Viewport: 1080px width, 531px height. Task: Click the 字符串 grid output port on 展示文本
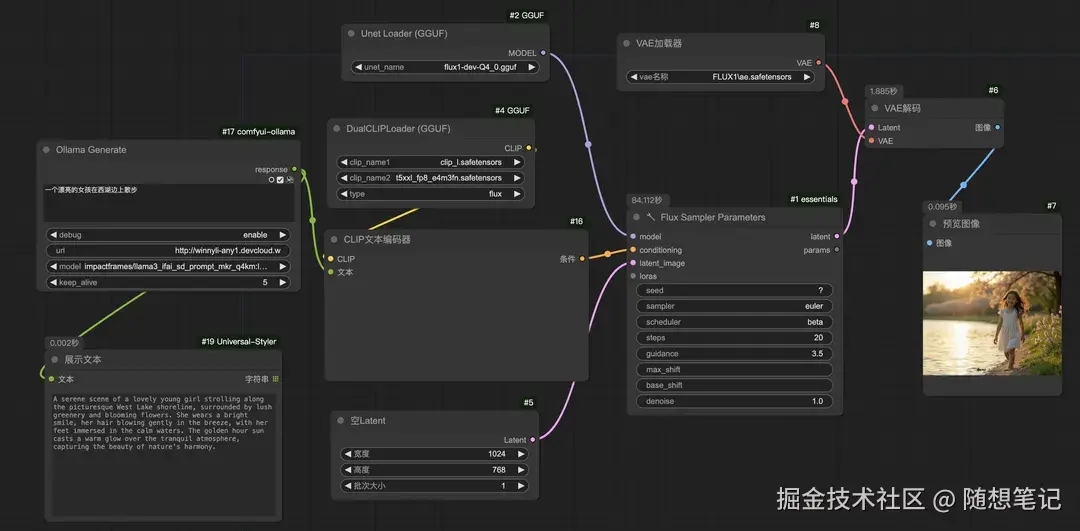point(276,379)
